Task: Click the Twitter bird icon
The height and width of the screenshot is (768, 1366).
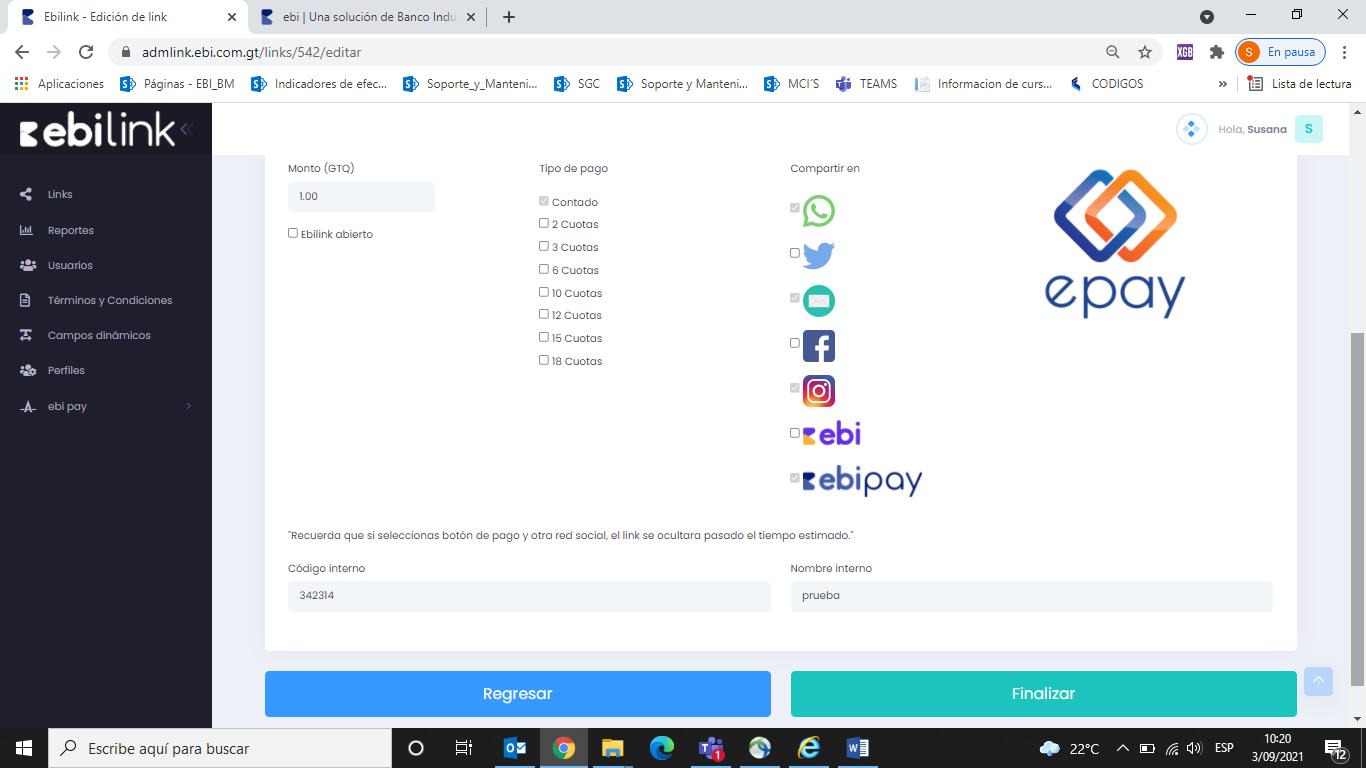Action: point(819,255)
